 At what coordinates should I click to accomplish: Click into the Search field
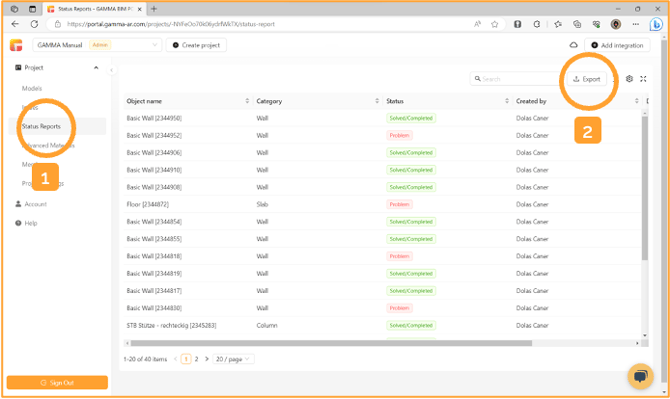coord(515,79)
